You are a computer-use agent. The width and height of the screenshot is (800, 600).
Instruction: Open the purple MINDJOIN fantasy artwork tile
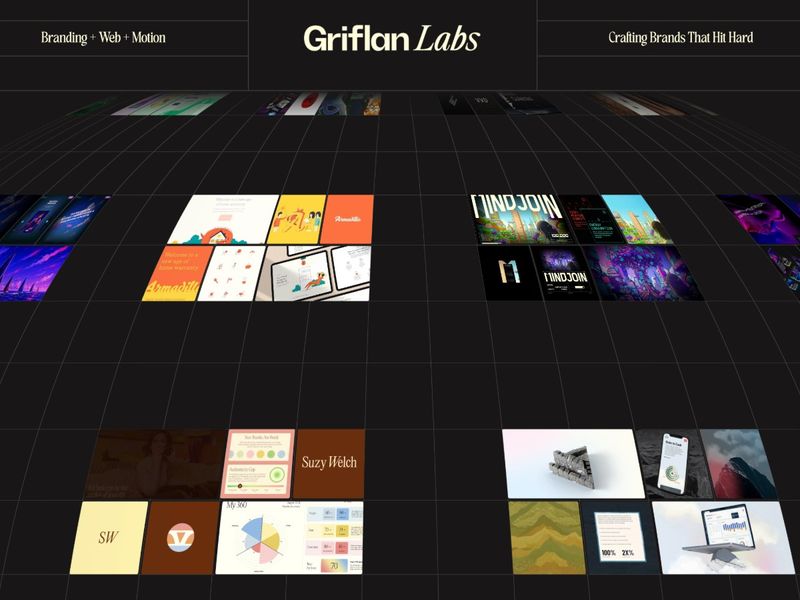click(644, 273)
